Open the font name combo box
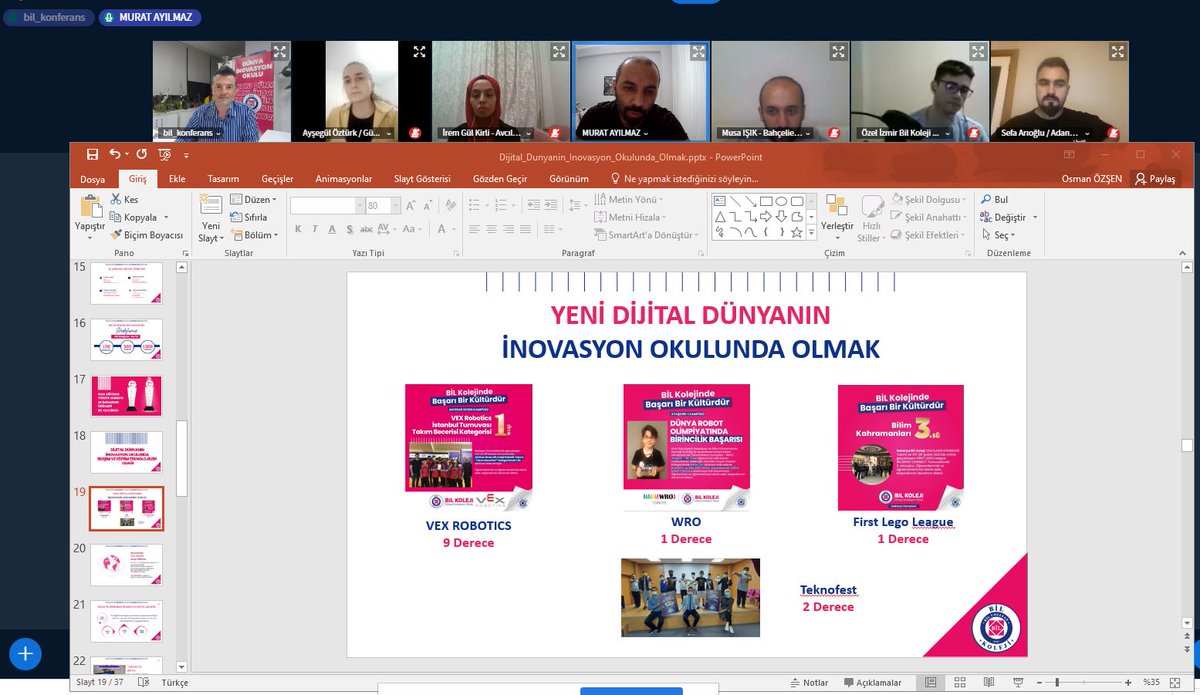This screenshot has width=1200, height=695. click(x=327, y=205)
